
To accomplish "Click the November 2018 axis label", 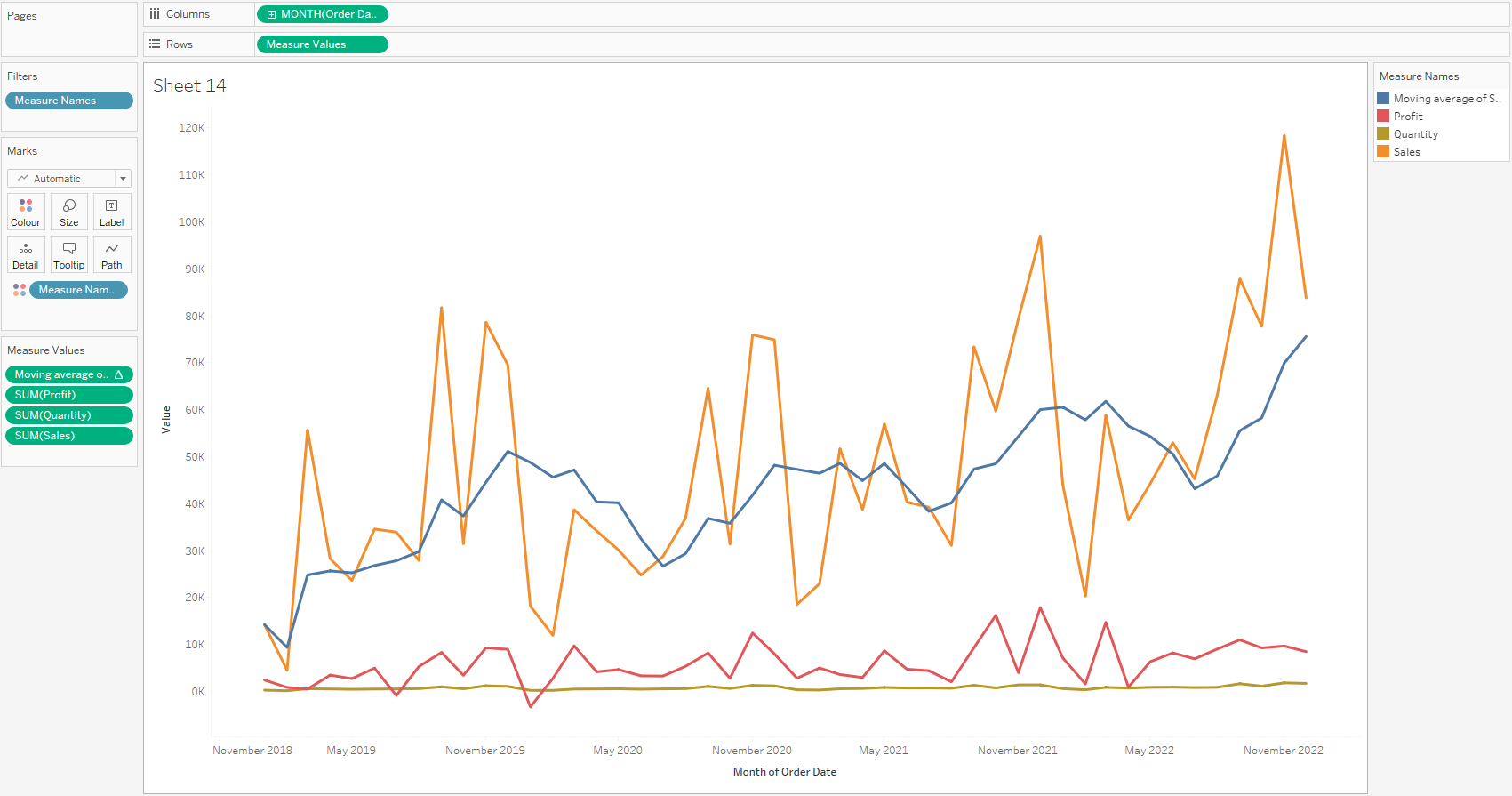I will click(252, 751).
